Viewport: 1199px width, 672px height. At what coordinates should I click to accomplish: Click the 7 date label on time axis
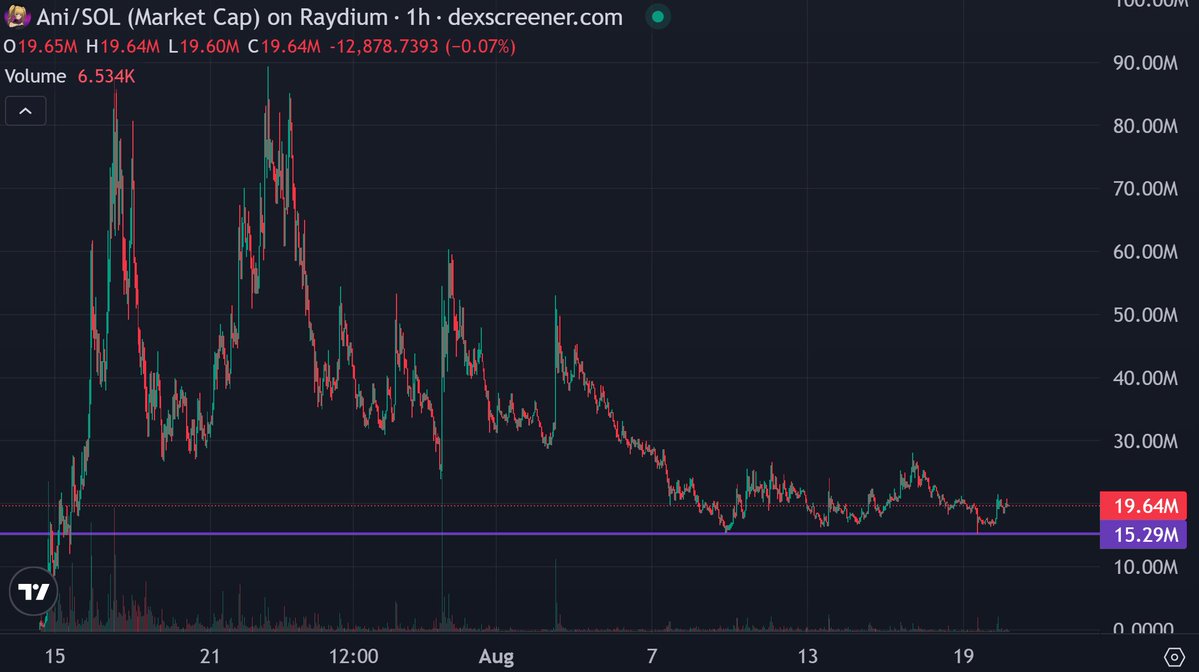[651, 656]
